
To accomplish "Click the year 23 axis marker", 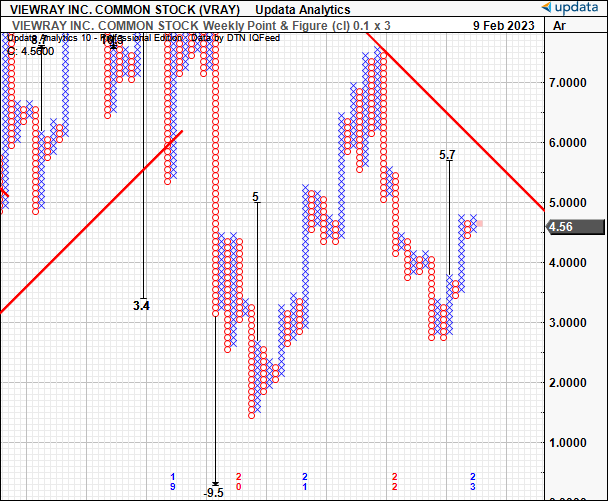I will (473, 481).
